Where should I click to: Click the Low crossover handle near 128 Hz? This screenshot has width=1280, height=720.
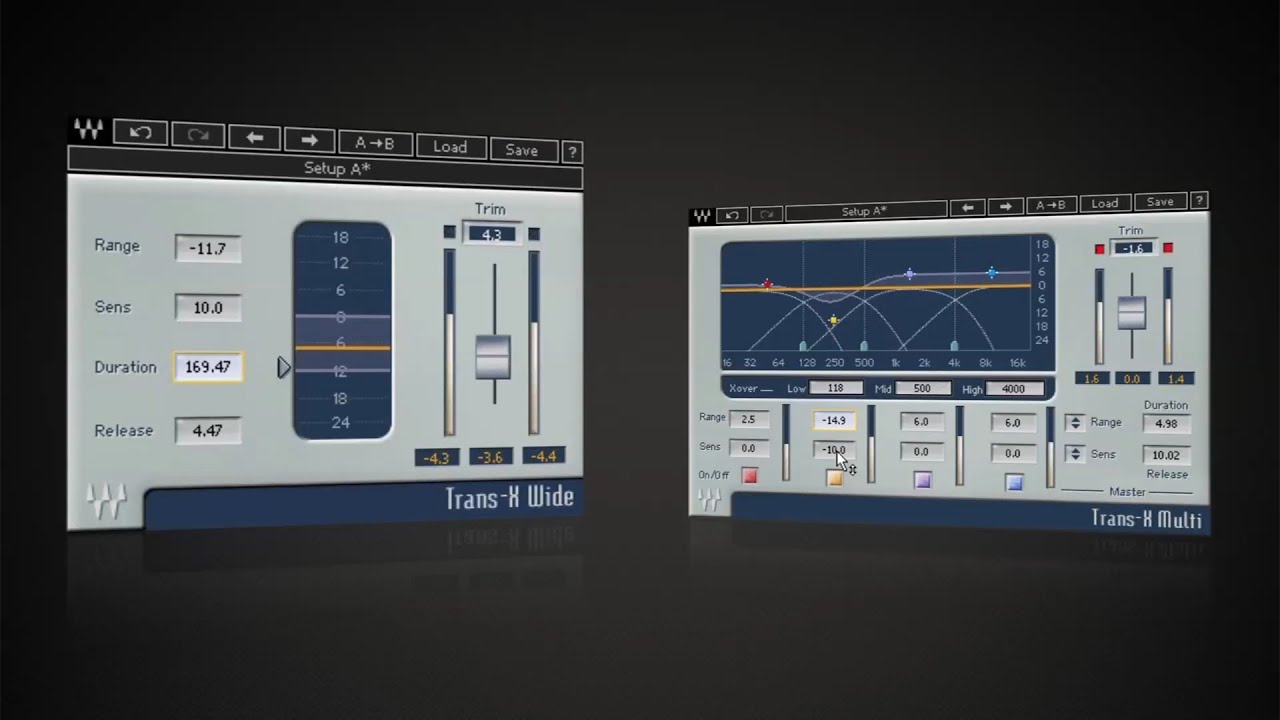[803, 345]
